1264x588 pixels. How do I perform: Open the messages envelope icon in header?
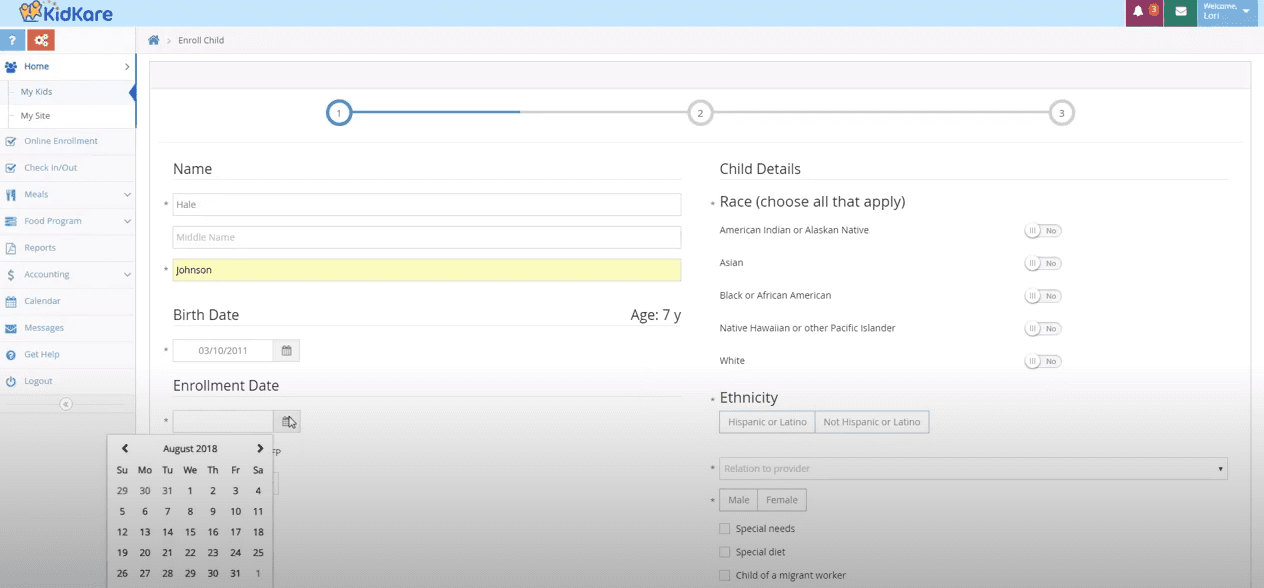click(x=1181, y=12)
